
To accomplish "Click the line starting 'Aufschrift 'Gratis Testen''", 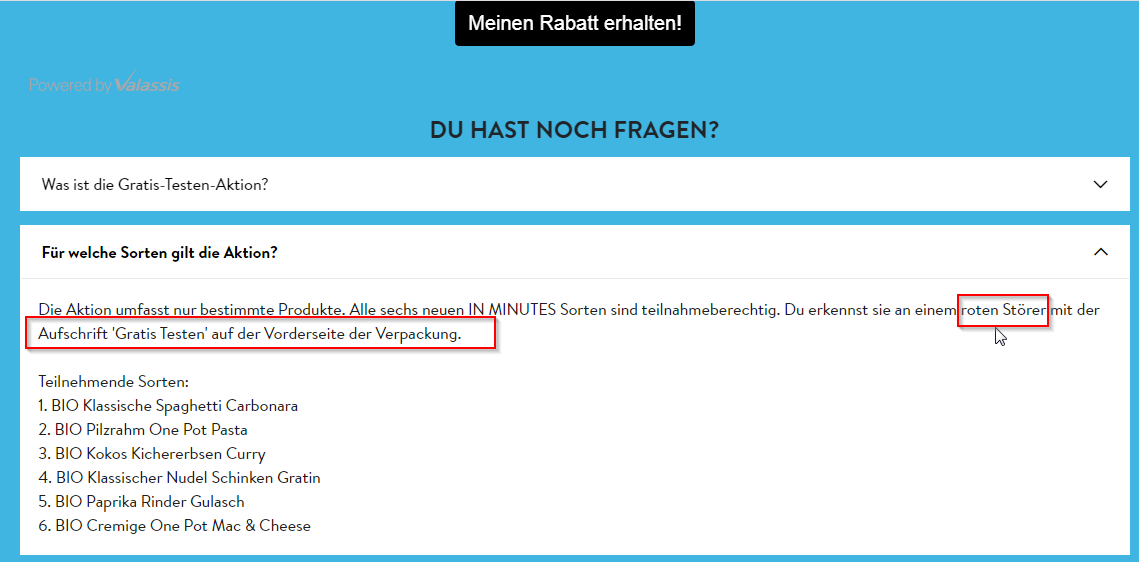I will point(250,334).
